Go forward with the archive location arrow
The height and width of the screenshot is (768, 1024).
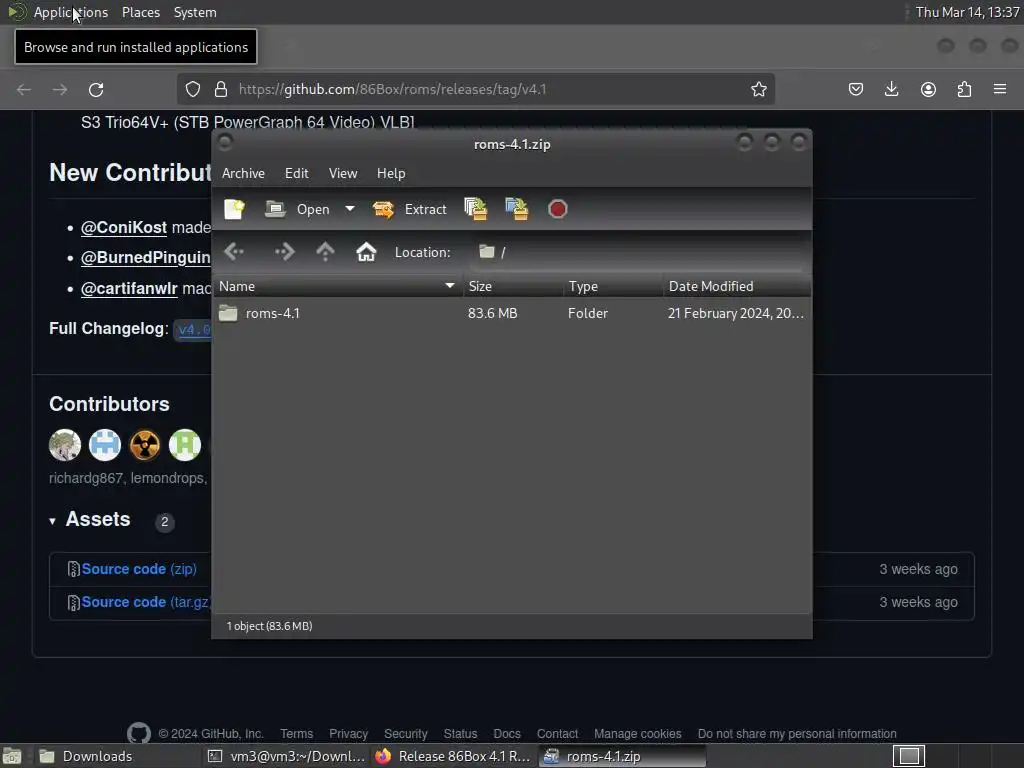tap(284, 252)
